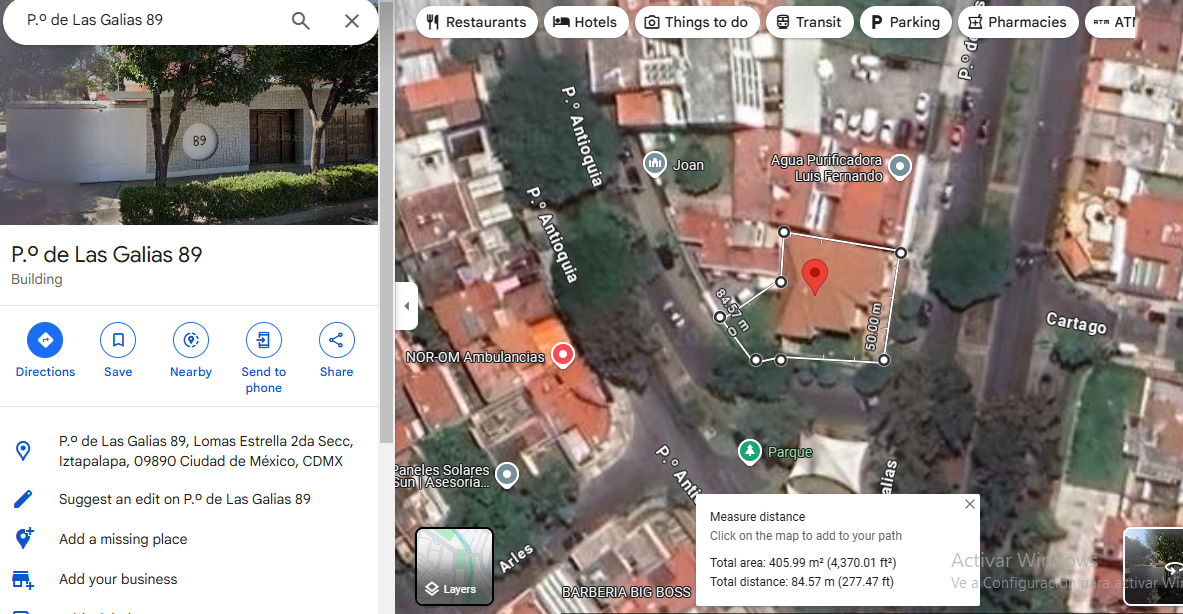Share this location
Image resolution: width=1183 pixels, height=614 pixels.
click(336, 350)
